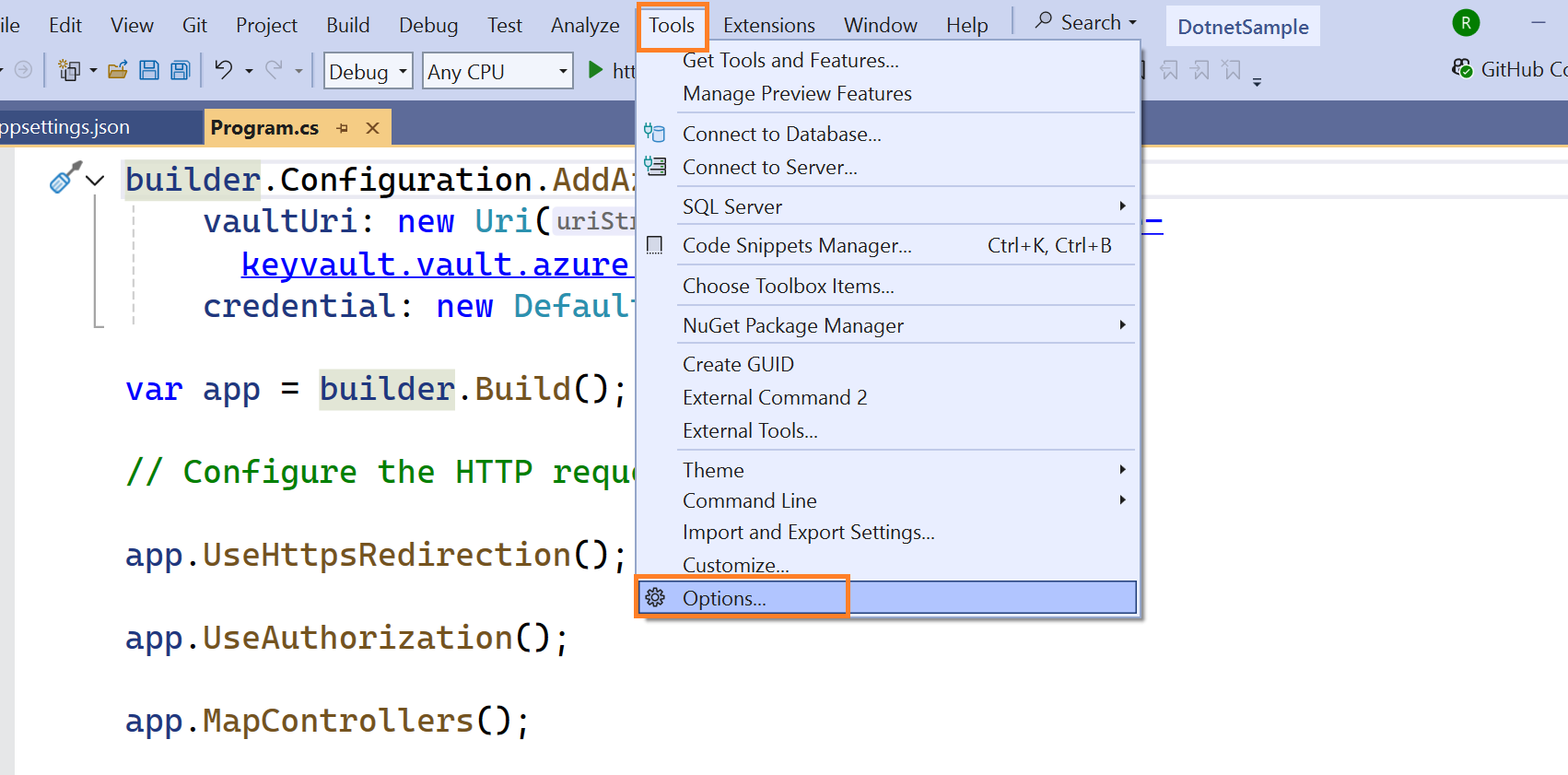The image size is (1568, 775).
Task: Click the New Project toolbar icon
Action: coord(69,70)
